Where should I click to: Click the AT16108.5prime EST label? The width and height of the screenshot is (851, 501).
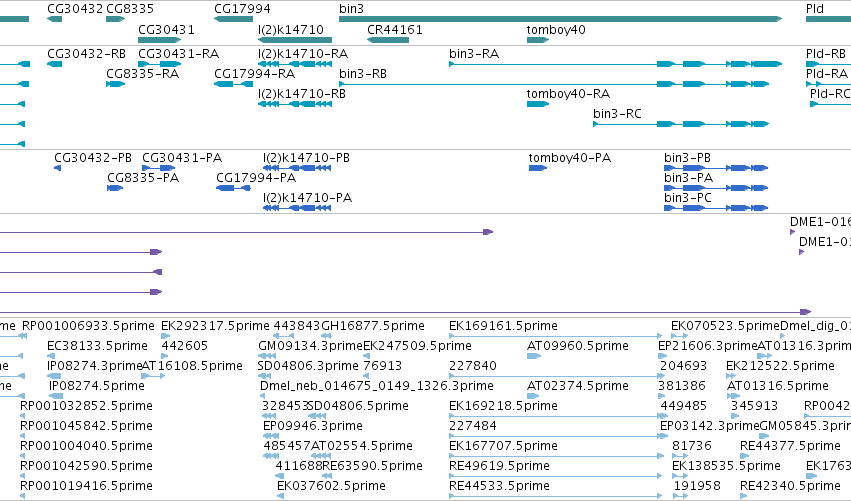click(x=192, y=366)
